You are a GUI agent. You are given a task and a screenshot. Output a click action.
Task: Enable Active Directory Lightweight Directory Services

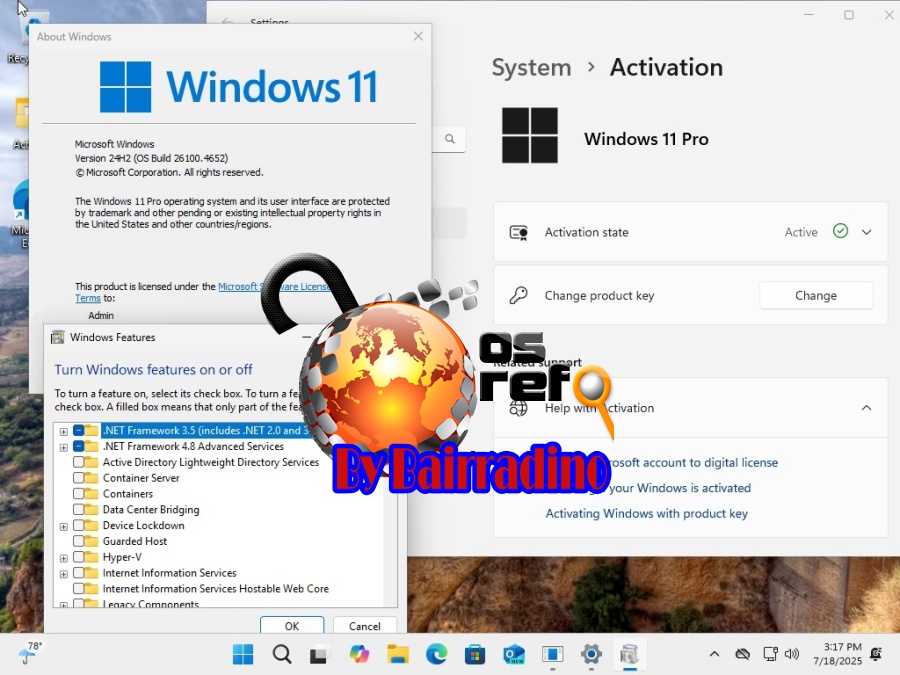coord(79,462)
